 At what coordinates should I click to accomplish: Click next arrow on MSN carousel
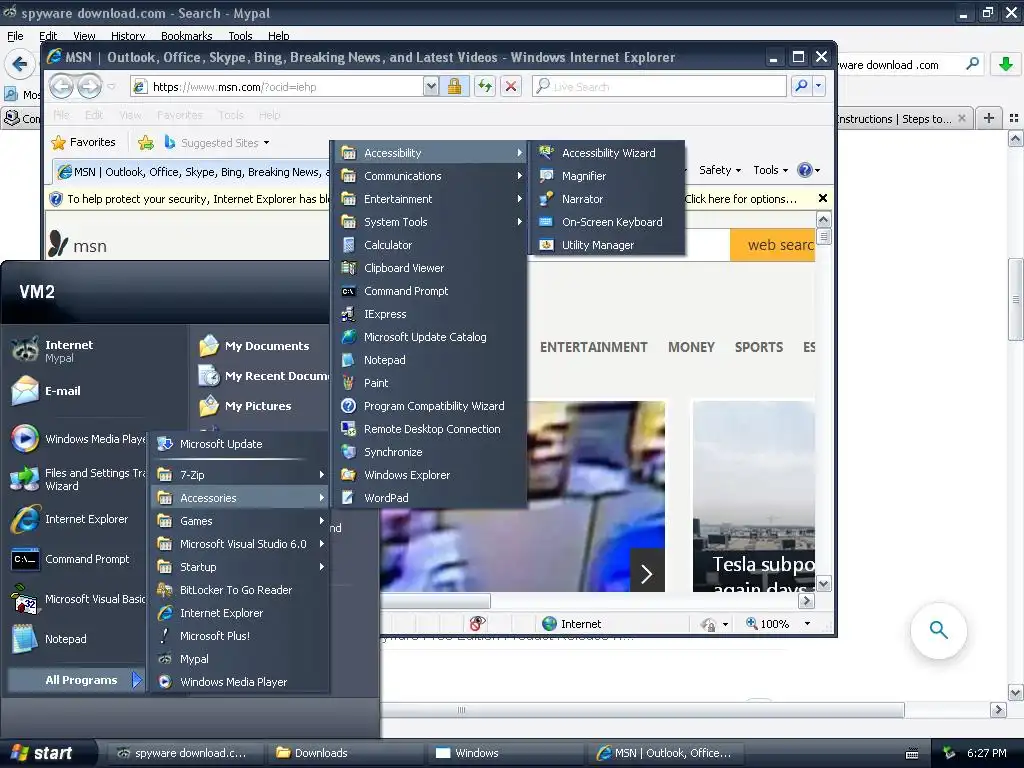(x=647, y=574)
